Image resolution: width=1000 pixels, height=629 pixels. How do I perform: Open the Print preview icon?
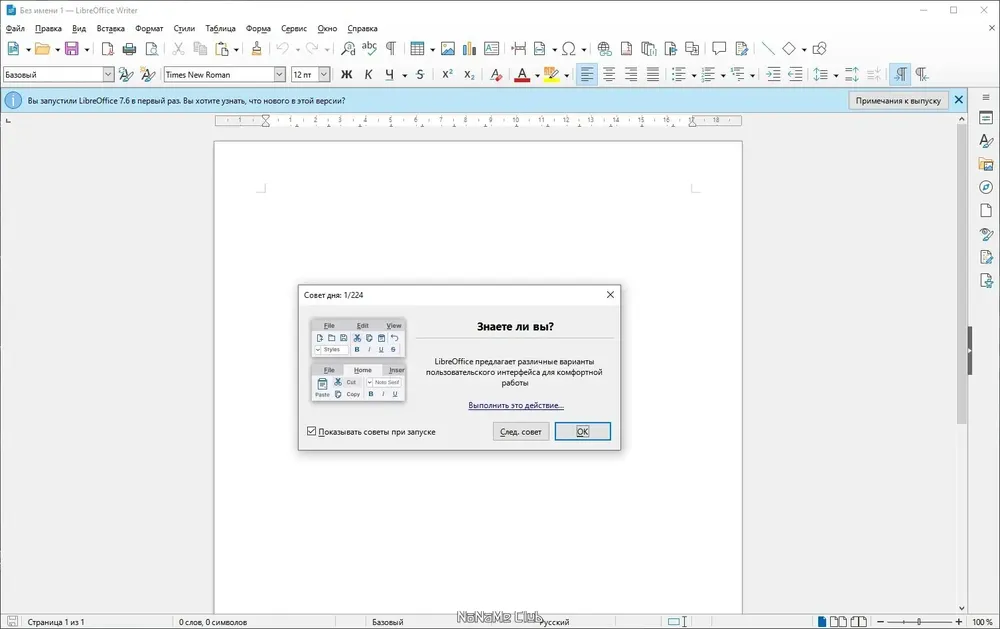pos(152,48)
